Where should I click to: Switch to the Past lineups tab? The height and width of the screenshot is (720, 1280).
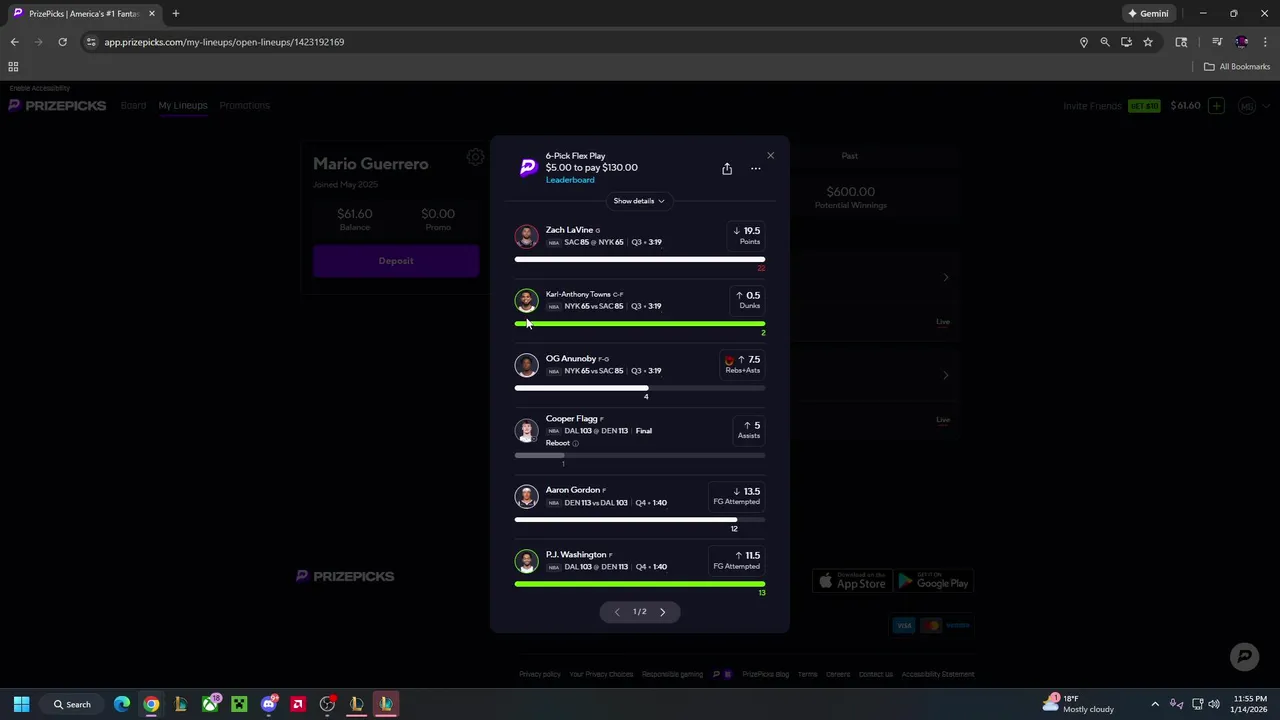click(849, 156)
